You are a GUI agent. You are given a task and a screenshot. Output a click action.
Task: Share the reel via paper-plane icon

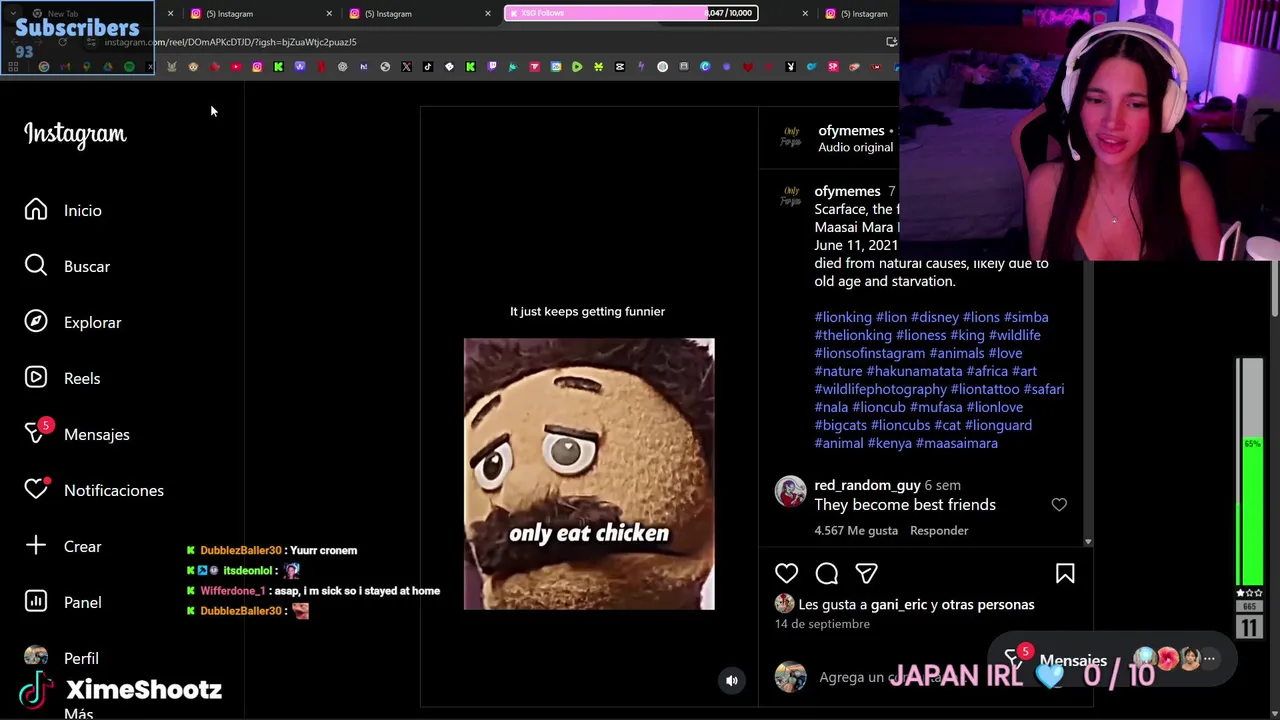click(x=867, y=573)
